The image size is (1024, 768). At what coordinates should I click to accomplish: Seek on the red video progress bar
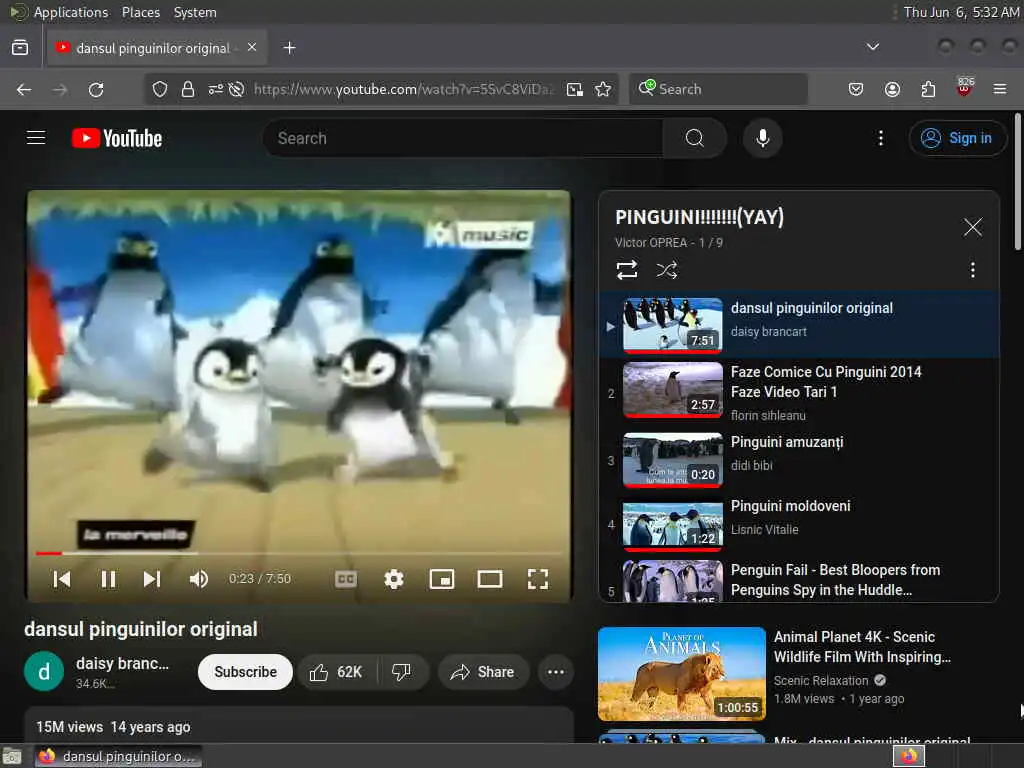coord(298,553)
